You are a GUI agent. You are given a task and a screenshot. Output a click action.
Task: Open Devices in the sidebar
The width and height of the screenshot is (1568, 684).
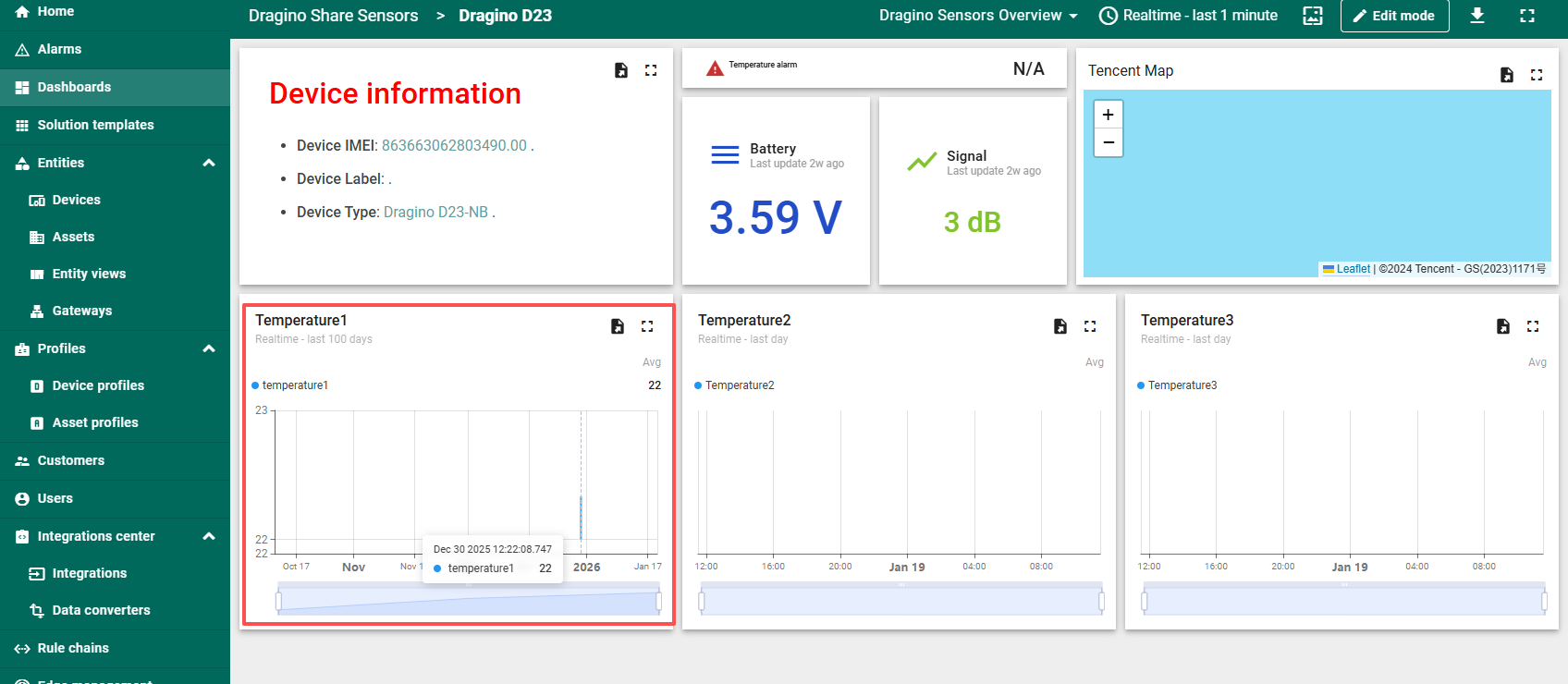click(76, 200)
